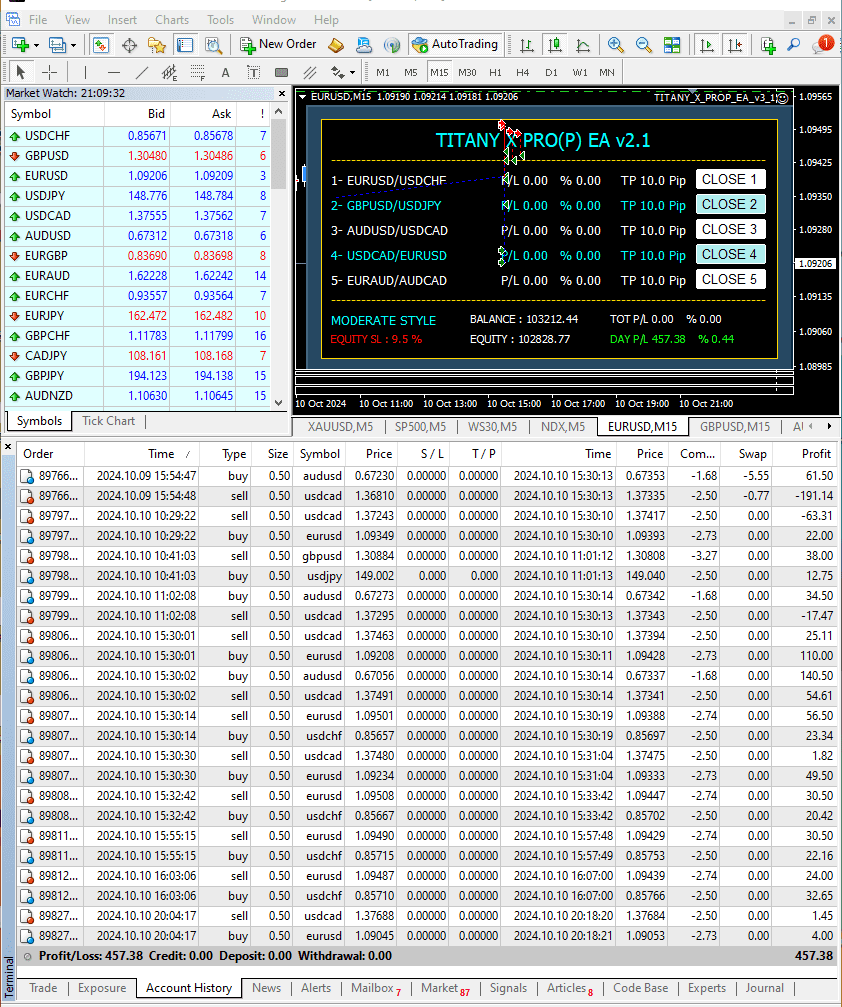The height and width of the screenshot is (1007, 842).
Task: Tile chart windows with the grid icon
Action: [x=672, y=45]
